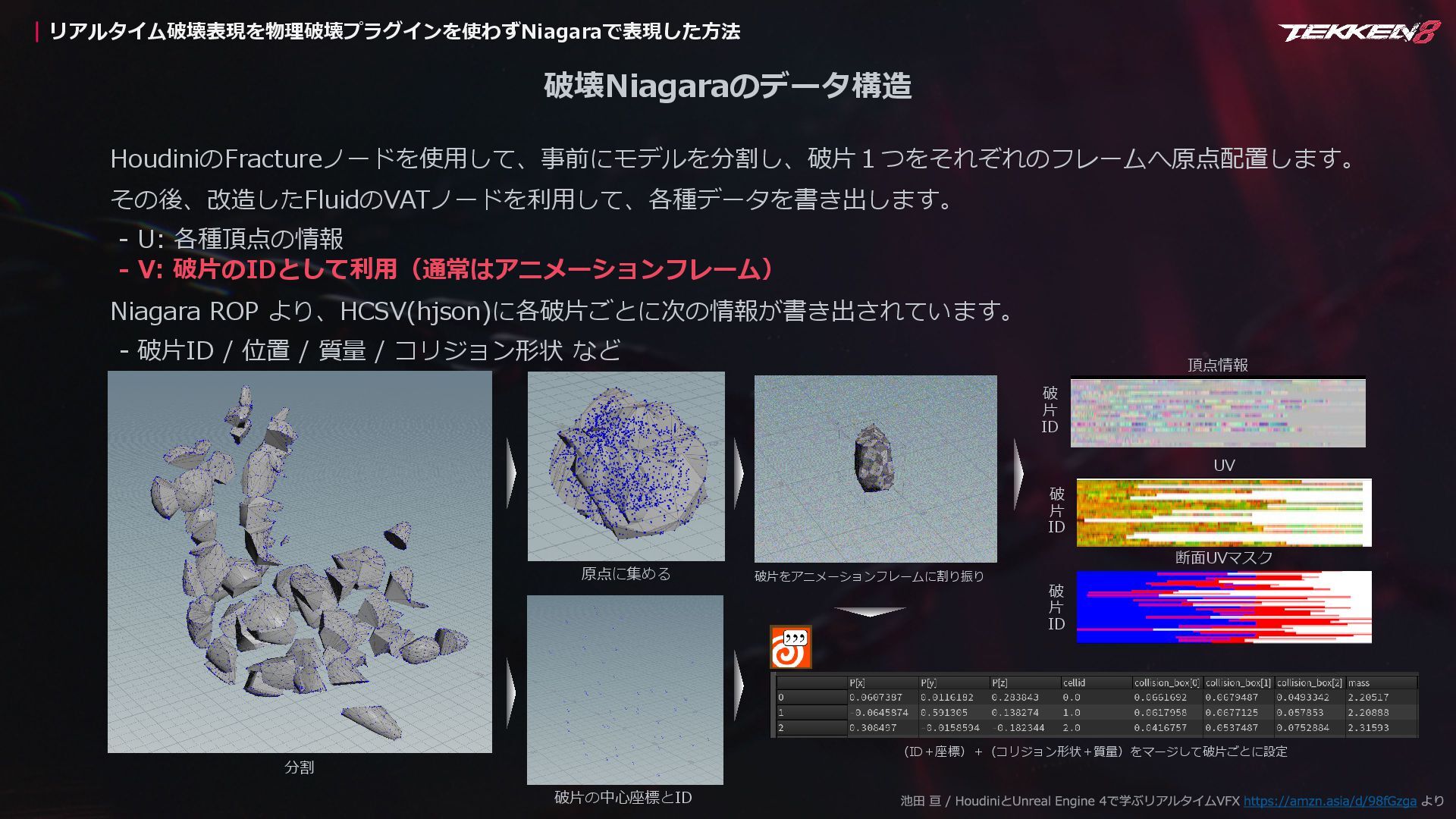The image size is (1456, 819).
Task: Click the fragment center points and ID image
Action: tap(625, 689)
